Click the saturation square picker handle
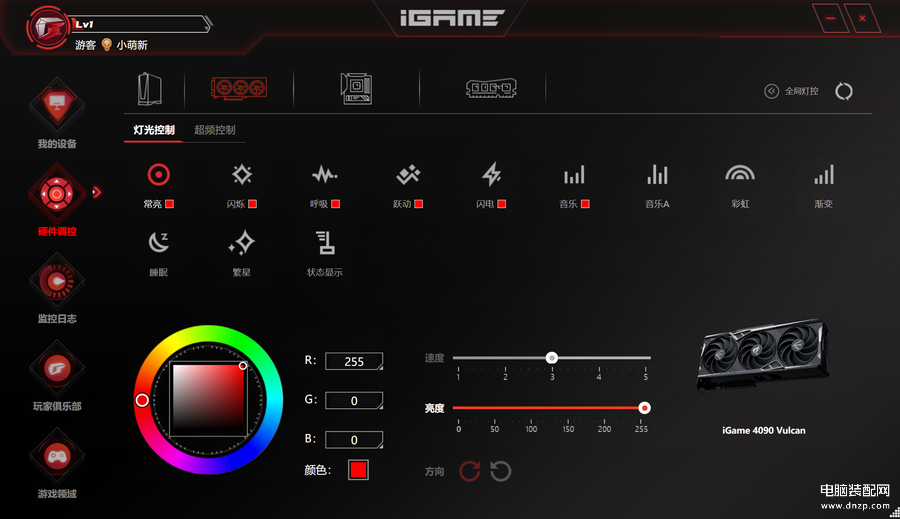900x519 pixels. pos(243,366)
